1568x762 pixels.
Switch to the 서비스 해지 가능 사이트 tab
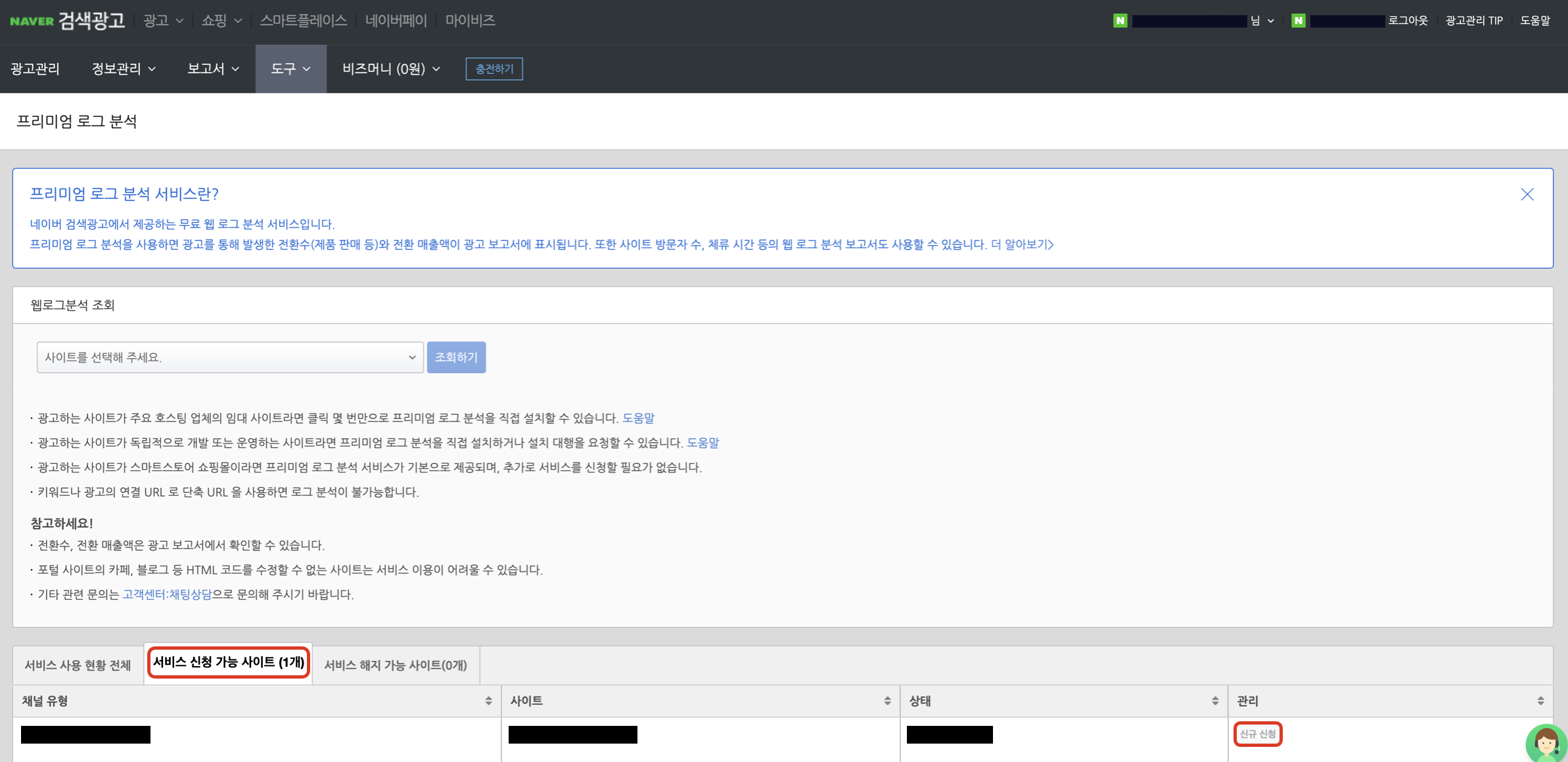point(395,665)
